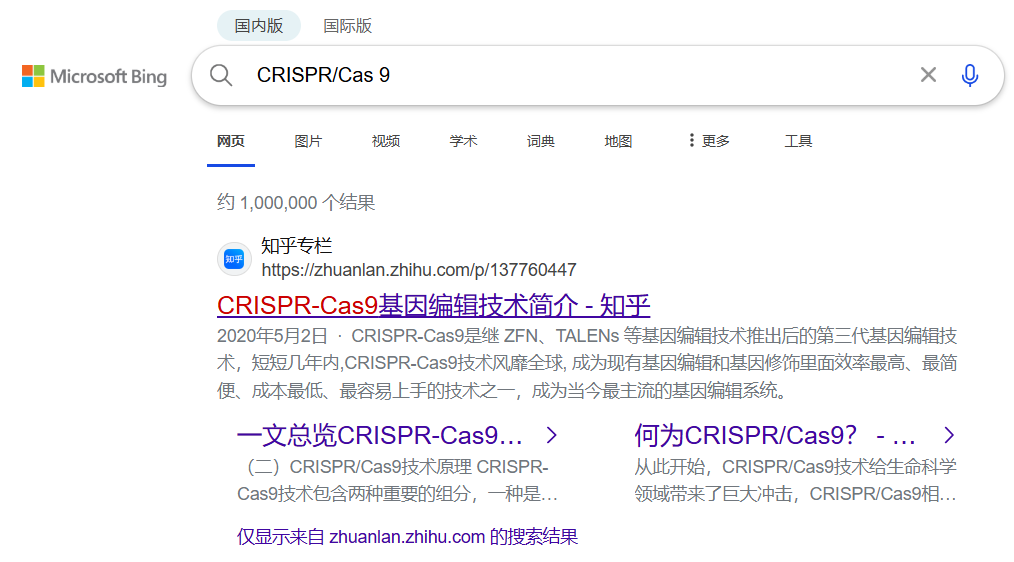
Task: Expand chevron next to 一文总览CRISPR-Cas9
Action: tap(552, 435)
